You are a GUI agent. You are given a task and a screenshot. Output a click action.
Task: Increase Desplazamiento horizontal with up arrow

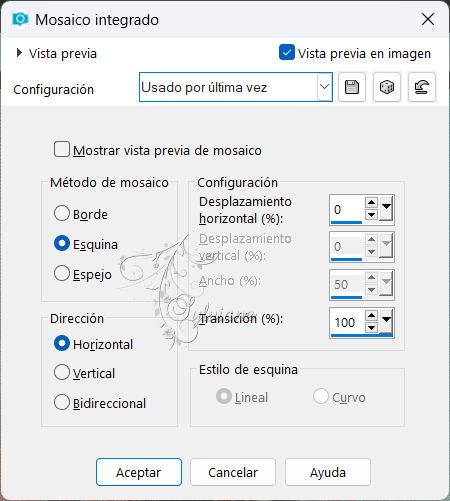tap(371, 202)
